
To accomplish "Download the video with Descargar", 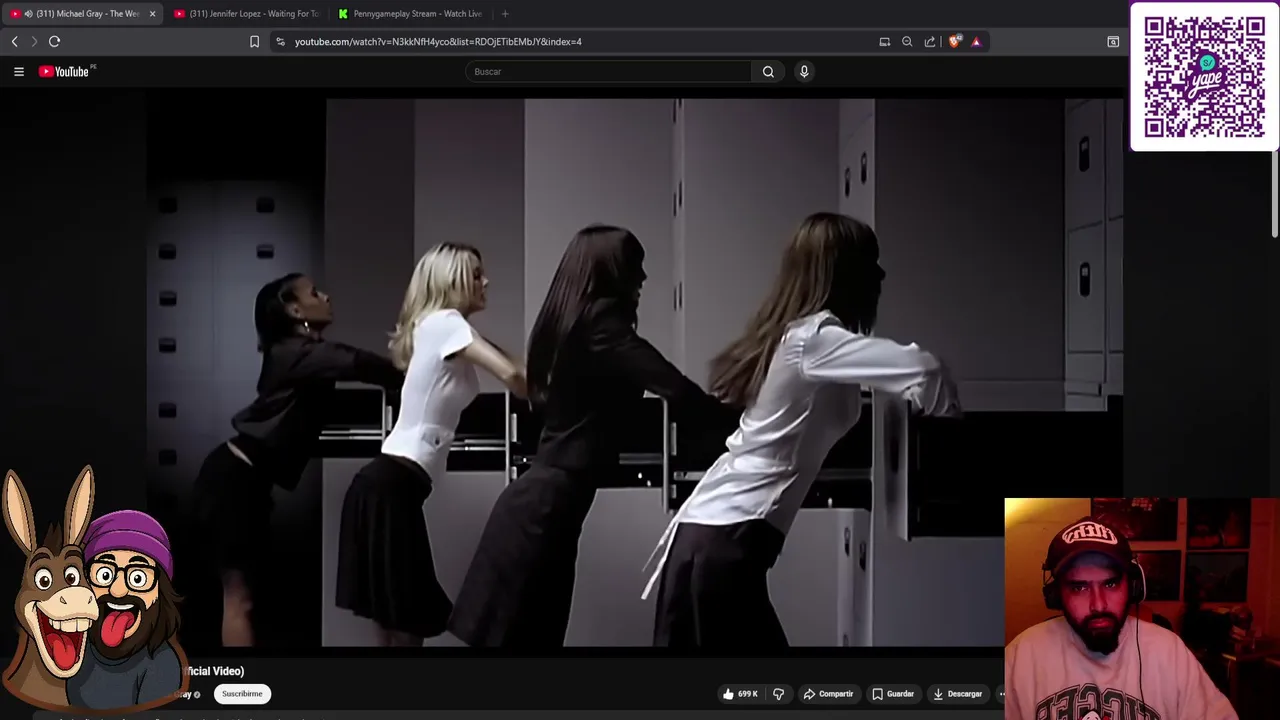I will (x=957, y=694).
